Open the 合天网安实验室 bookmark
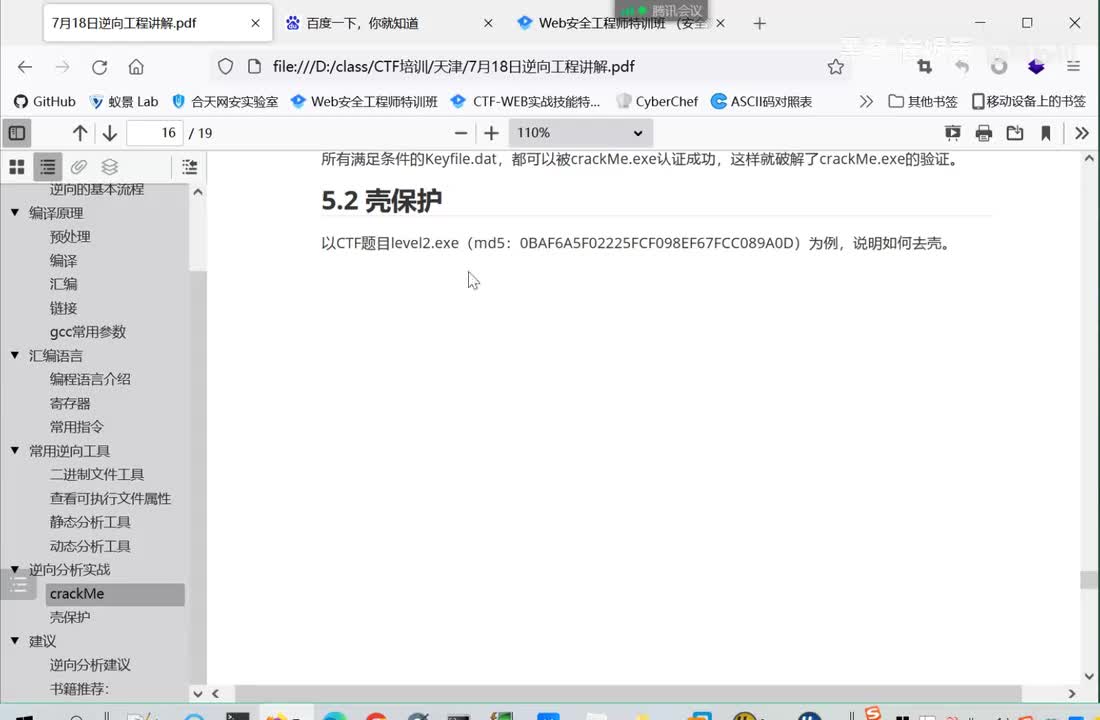The image size is (1100, 720). 225,102
